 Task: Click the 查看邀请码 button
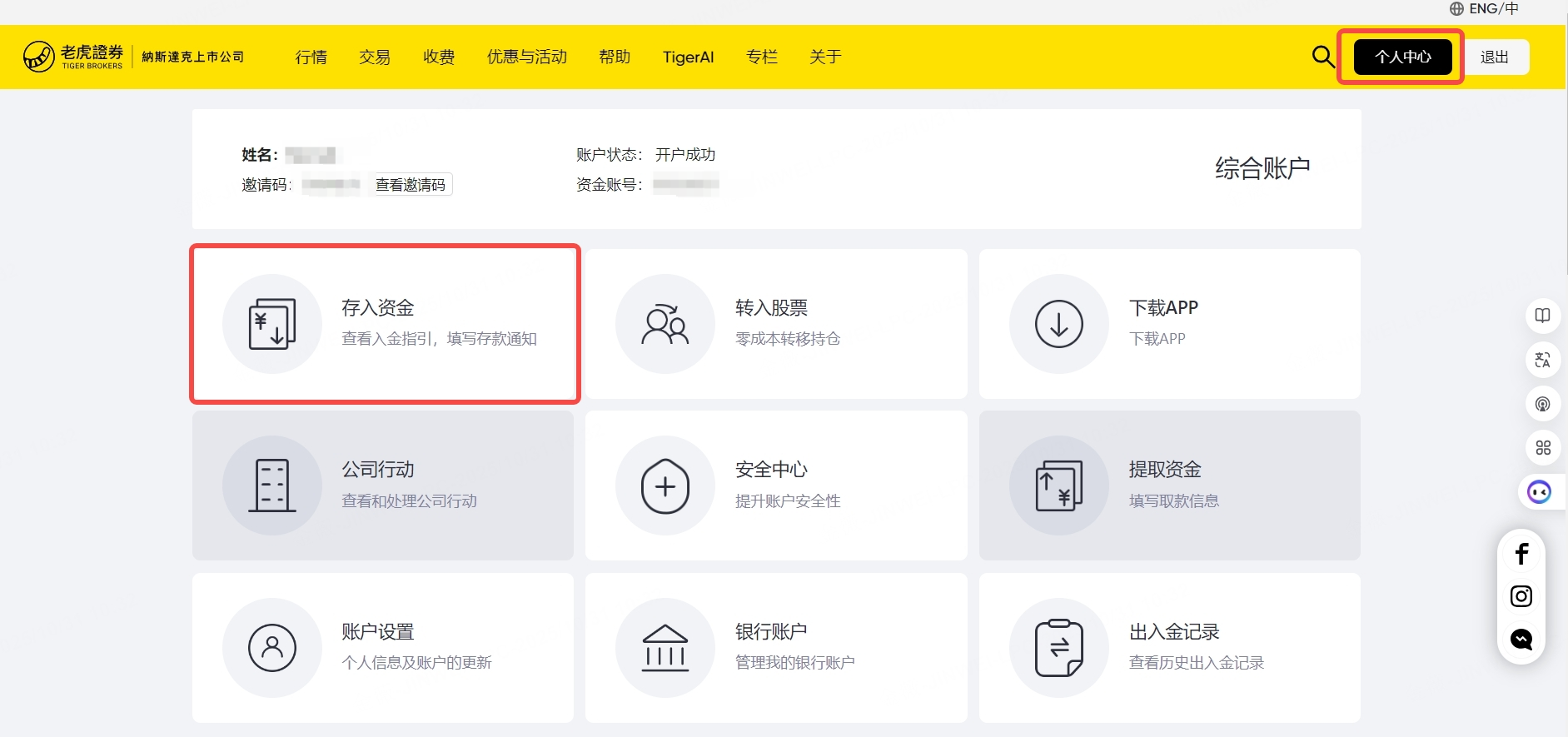[x=411, y=184]
